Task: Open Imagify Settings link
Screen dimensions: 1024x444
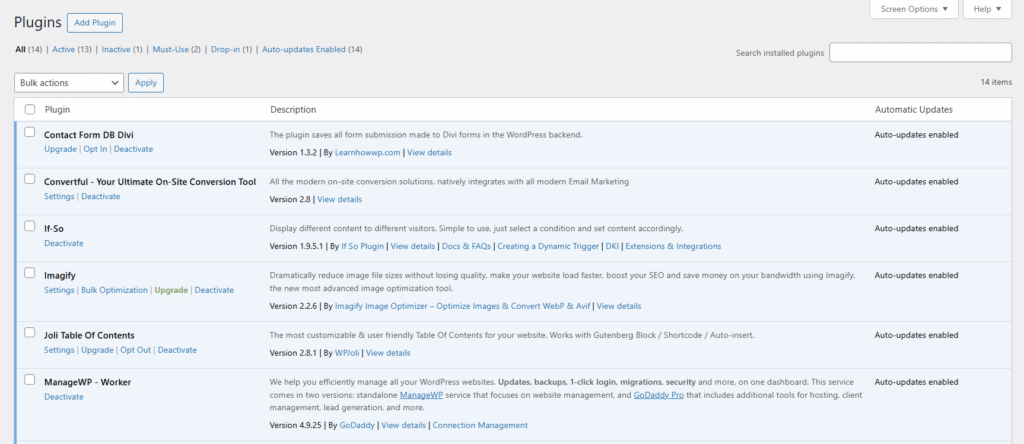Action: pos(59,290)
